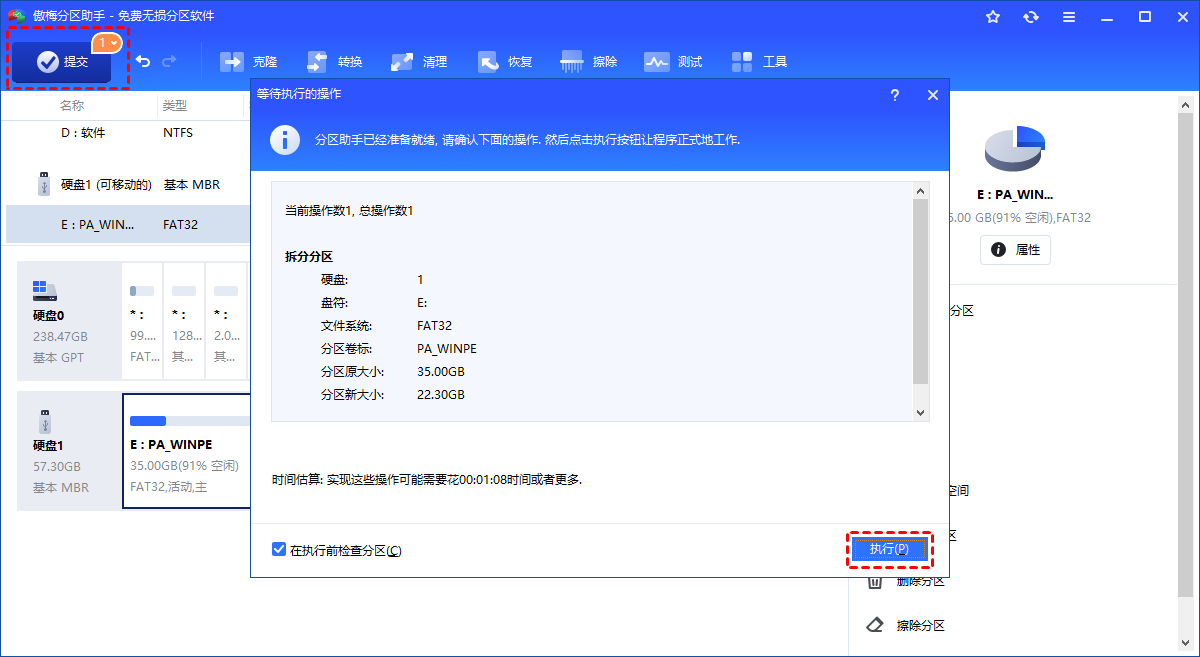Image resolution: width=1200 pixels, height=657 pixels.
Task: Click the dialog help question mark
Action: click(894, 95)
